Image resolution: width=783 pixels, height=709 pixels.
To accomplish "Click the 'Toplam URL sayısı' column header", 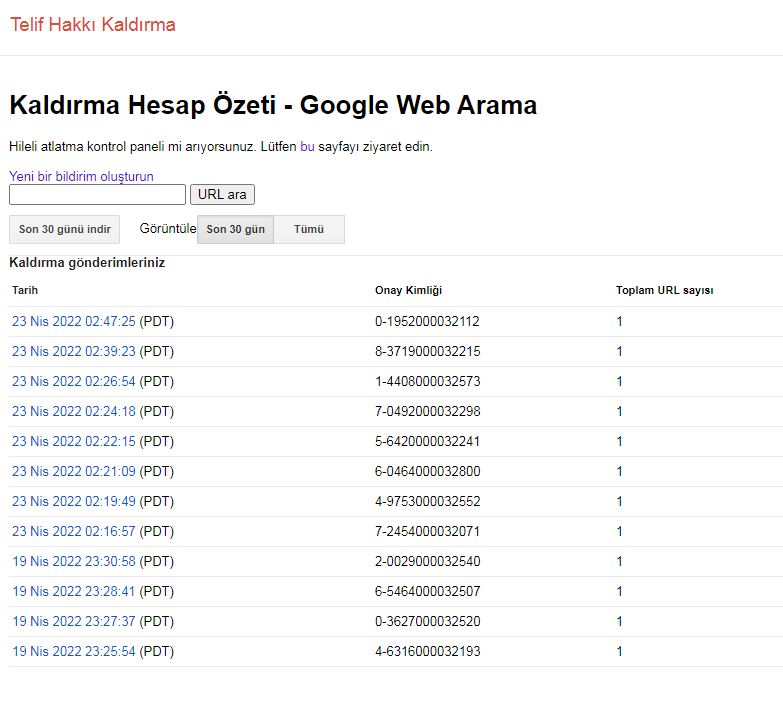I will 665,290.
